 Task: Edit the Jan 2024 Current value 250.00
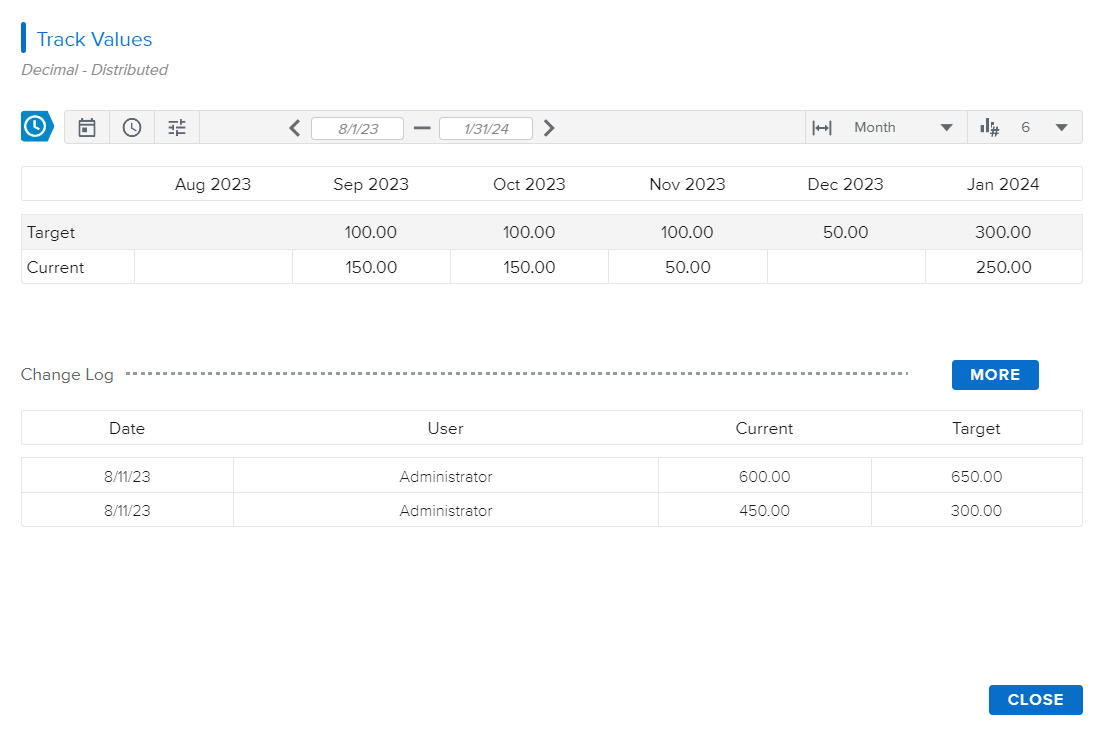click(1003, 267)
